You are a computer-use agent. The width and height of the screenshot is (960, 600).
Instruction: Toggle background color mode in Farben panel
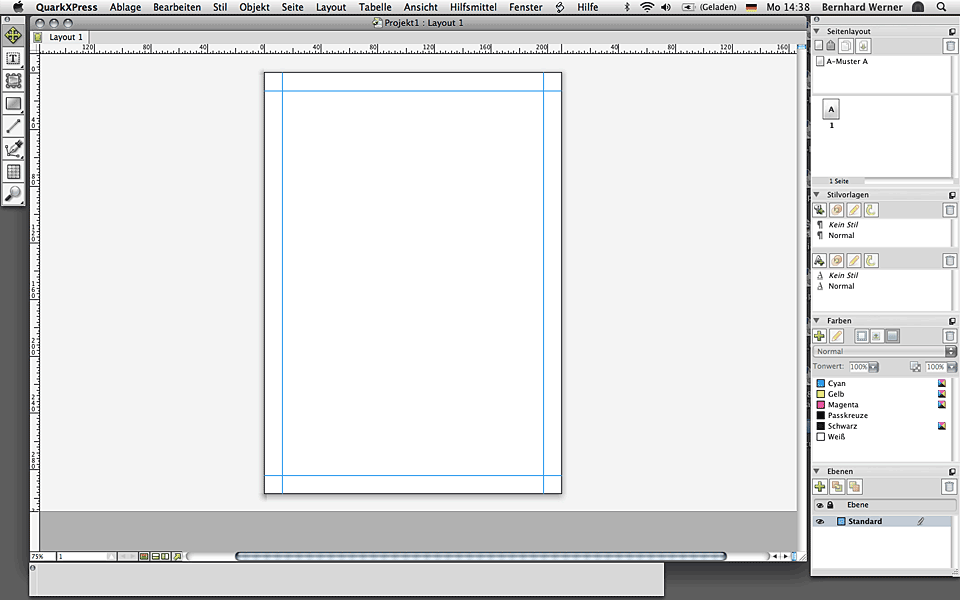(893, 336)
